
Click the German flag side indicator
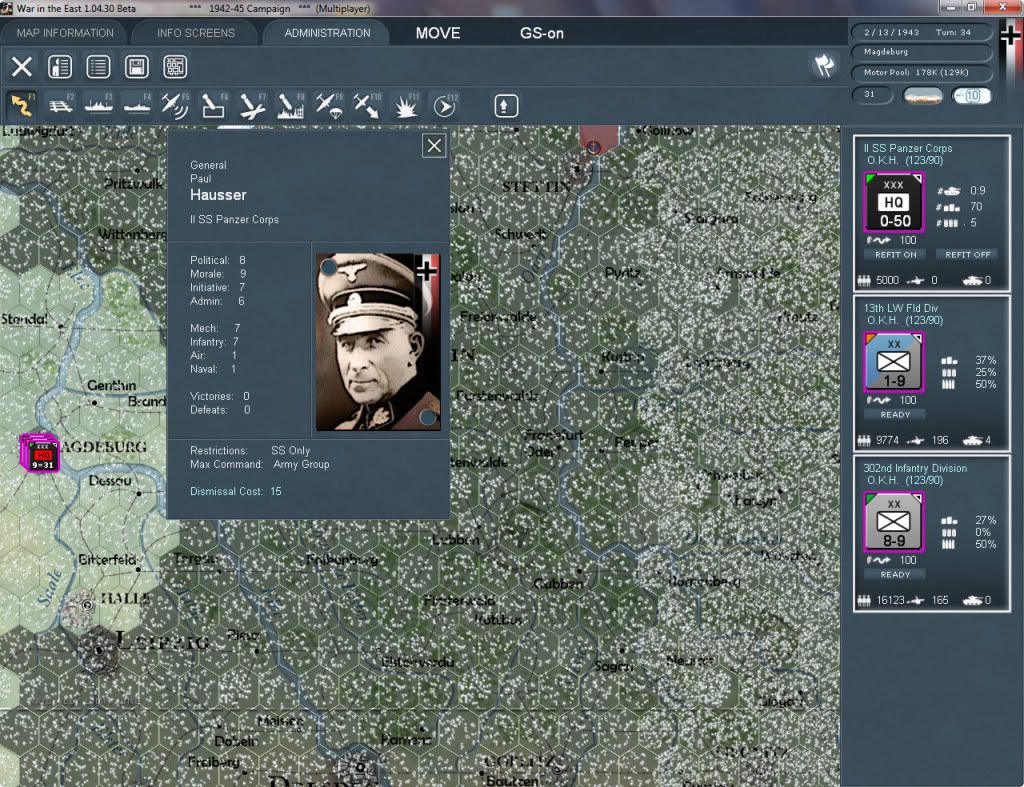pyautogui.click(x=1010, y=51)
